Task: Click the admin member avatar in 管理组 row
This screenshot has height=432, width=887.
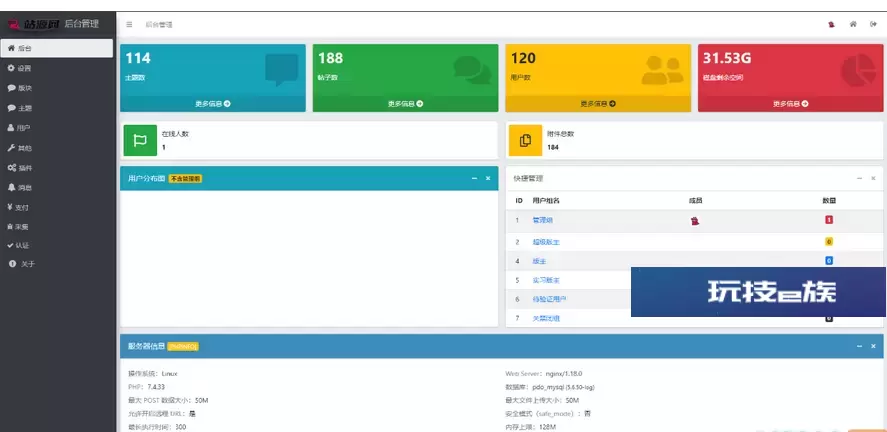Action: [x=695, y=220]
